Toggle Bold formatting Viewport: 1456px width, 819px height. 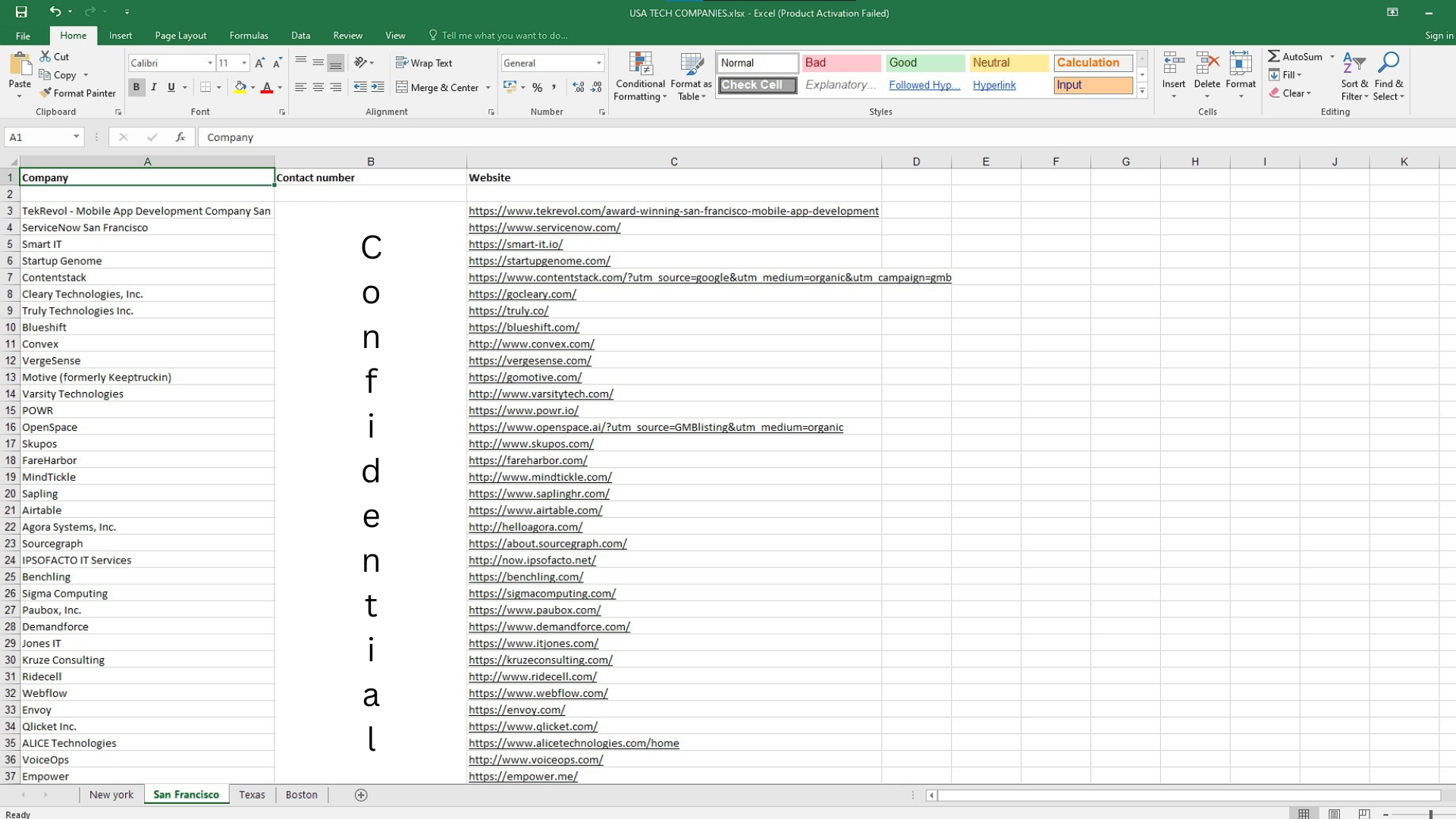point(136,87)
